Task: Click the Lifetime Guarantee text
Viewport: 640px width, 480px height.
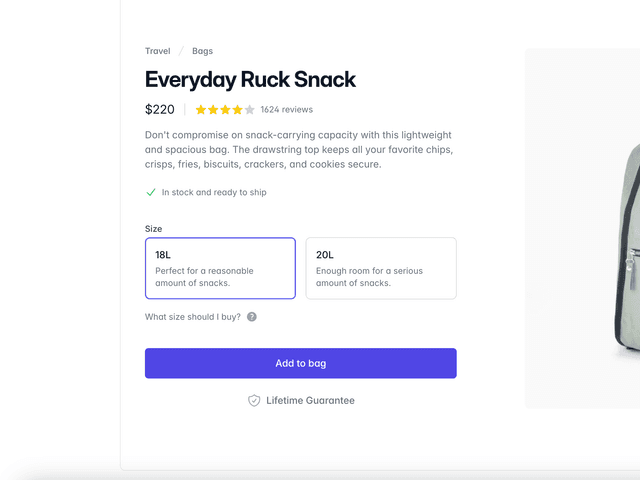Action: click(x=310, y=400)
